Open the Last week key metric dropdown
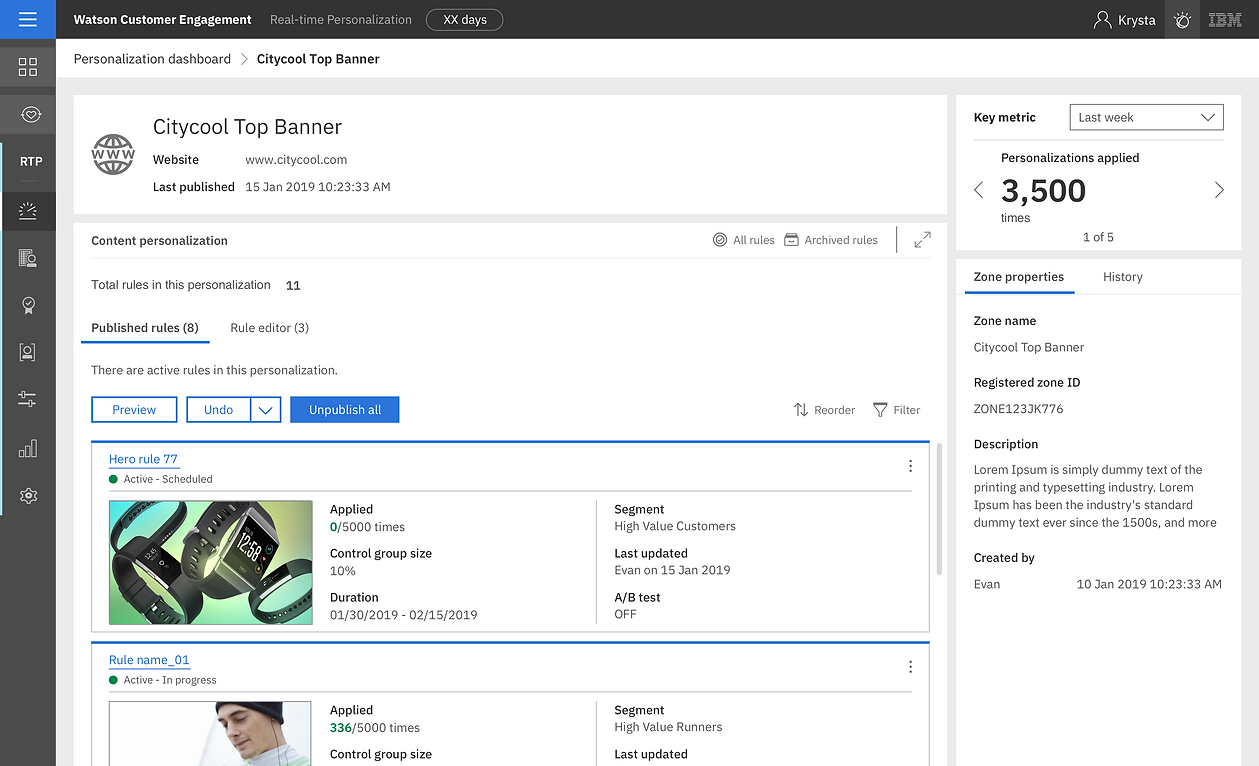 (1146, 117)
